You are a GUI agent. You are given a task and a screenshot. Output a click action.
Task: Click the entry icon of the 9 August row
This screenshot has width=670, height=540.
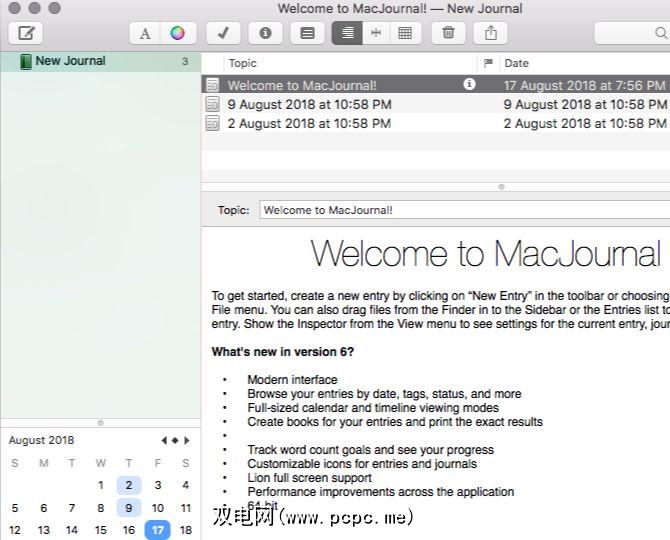pyautogui.click(x=212, y=104)
